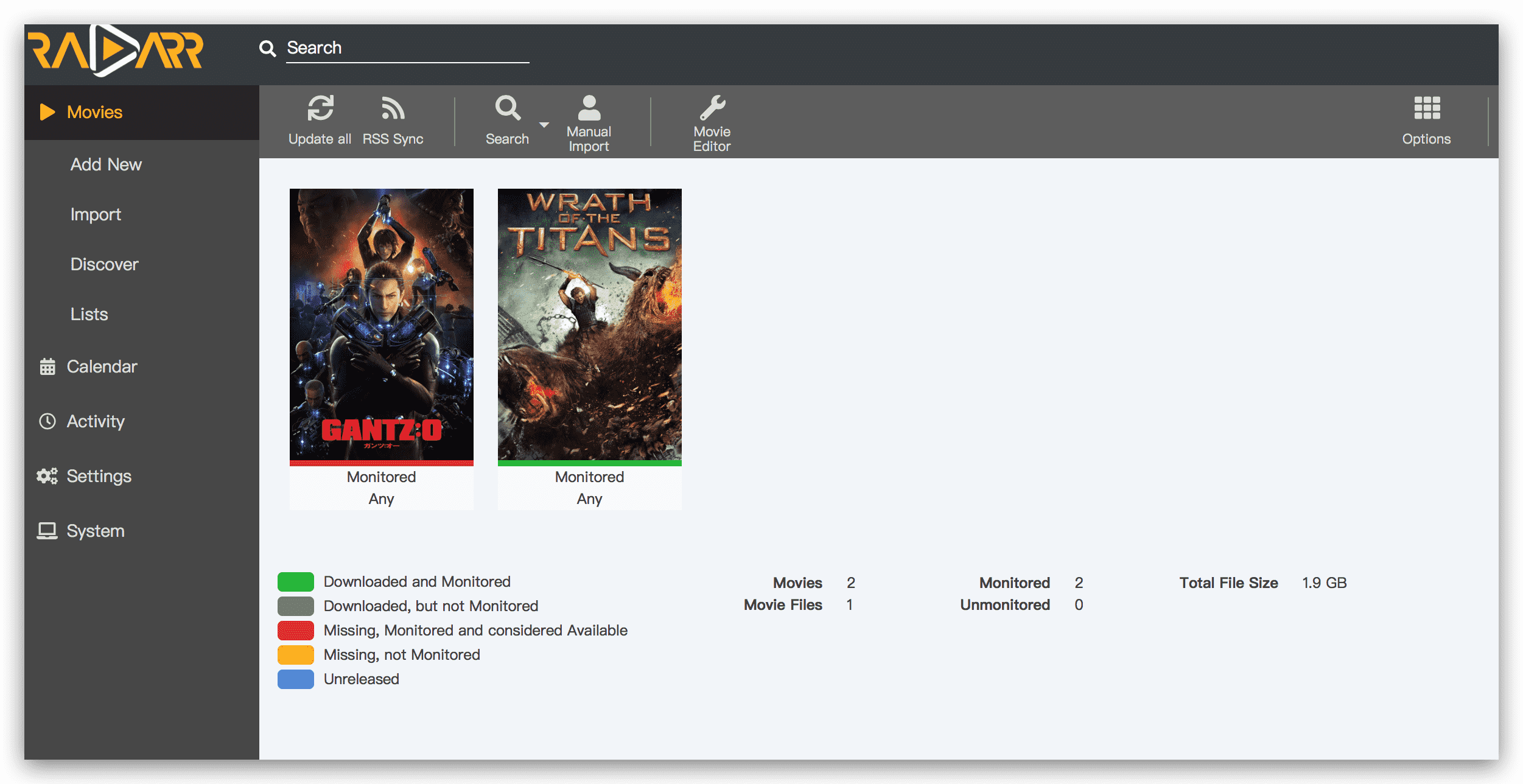This screenshot has width=1523, height=784.
Task: Click the 'Manual Import' toolbar label
Action: pos(589,139)
